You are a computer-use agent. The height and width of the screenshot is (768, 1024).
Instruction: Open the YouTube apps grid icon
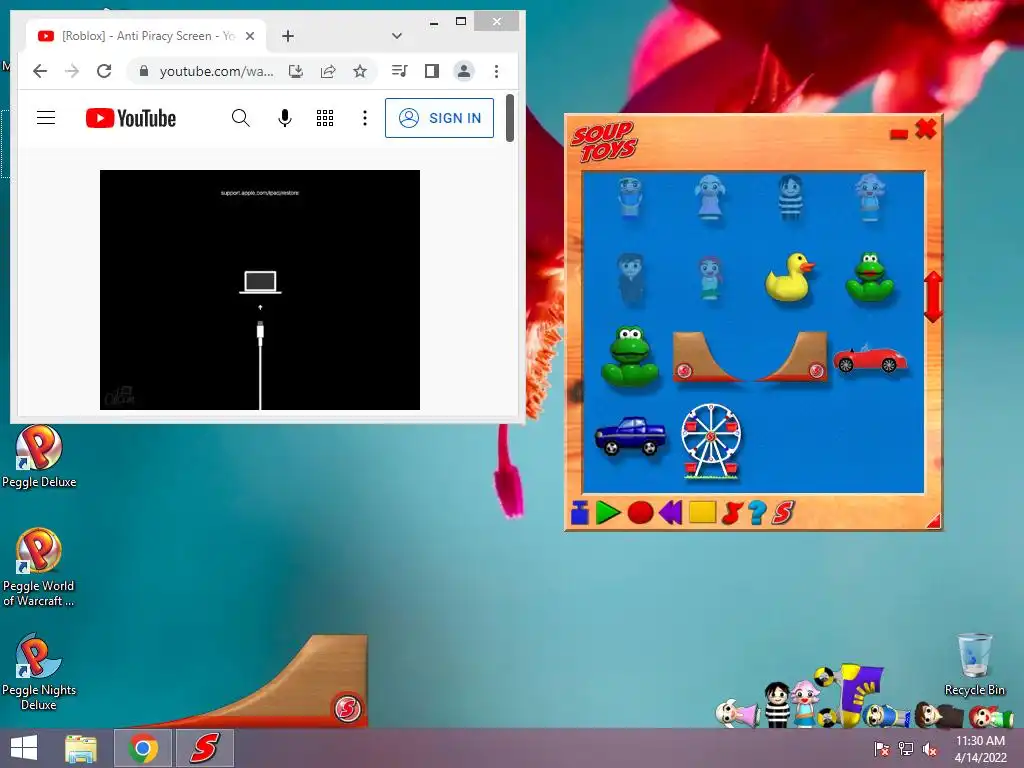click(x=325, y=118)
